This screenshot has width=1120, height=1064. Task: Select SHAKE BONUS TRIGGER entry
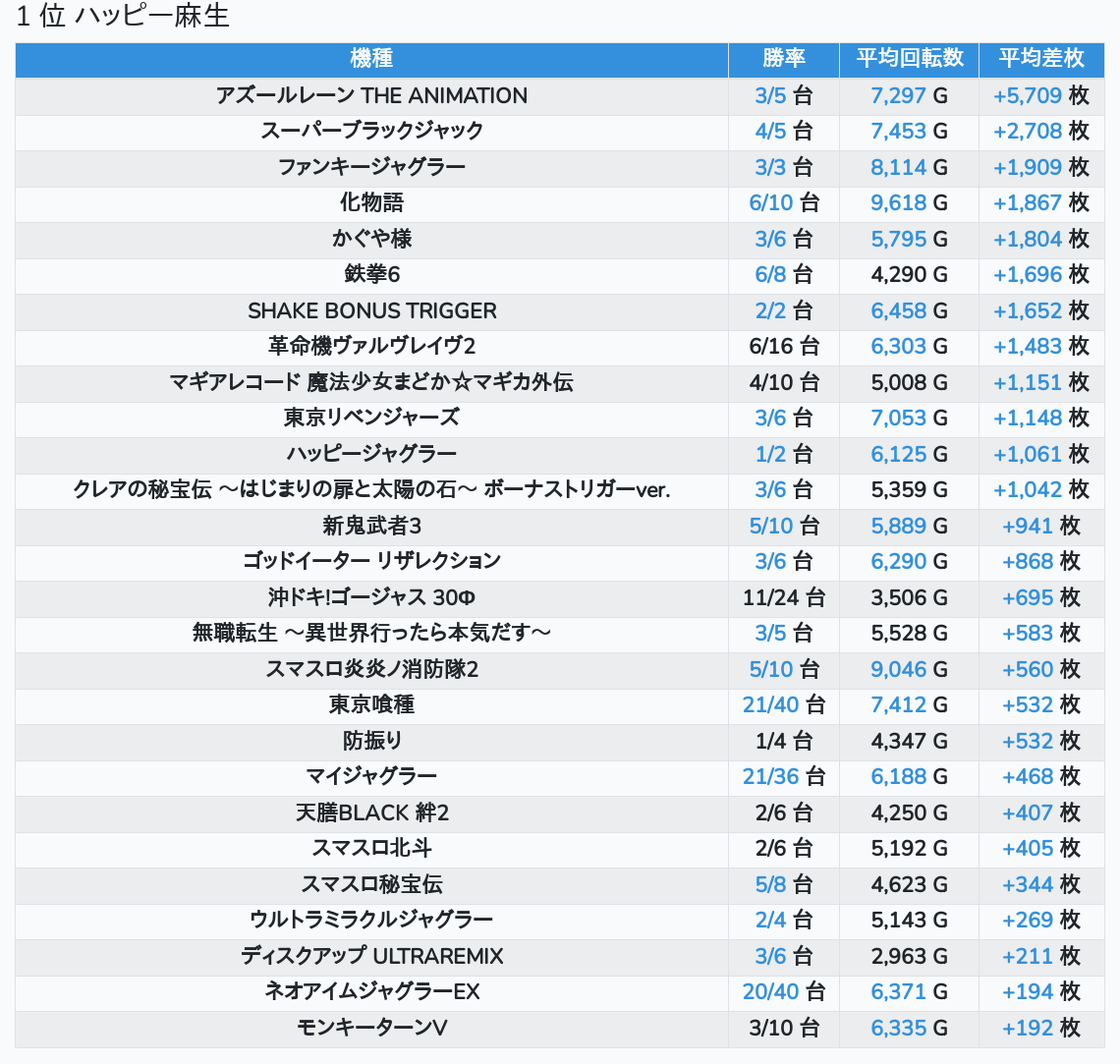[x=371, y=310]
